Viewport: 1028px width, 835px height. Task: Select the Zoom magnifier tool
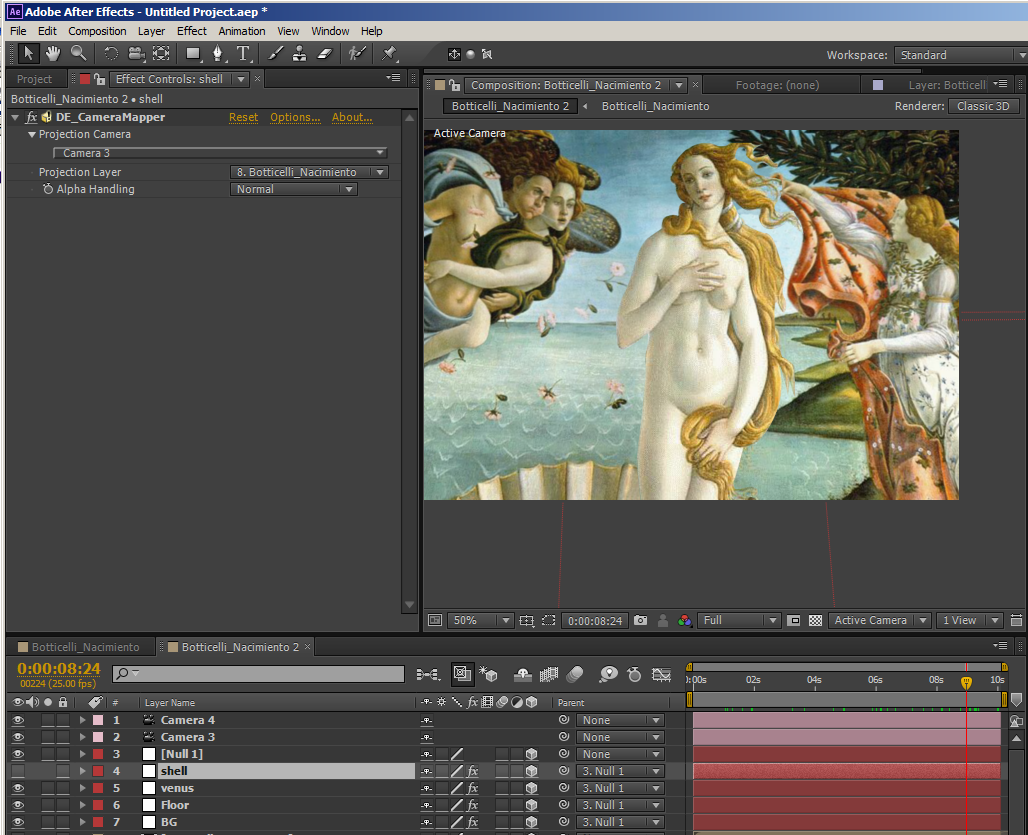78,54
